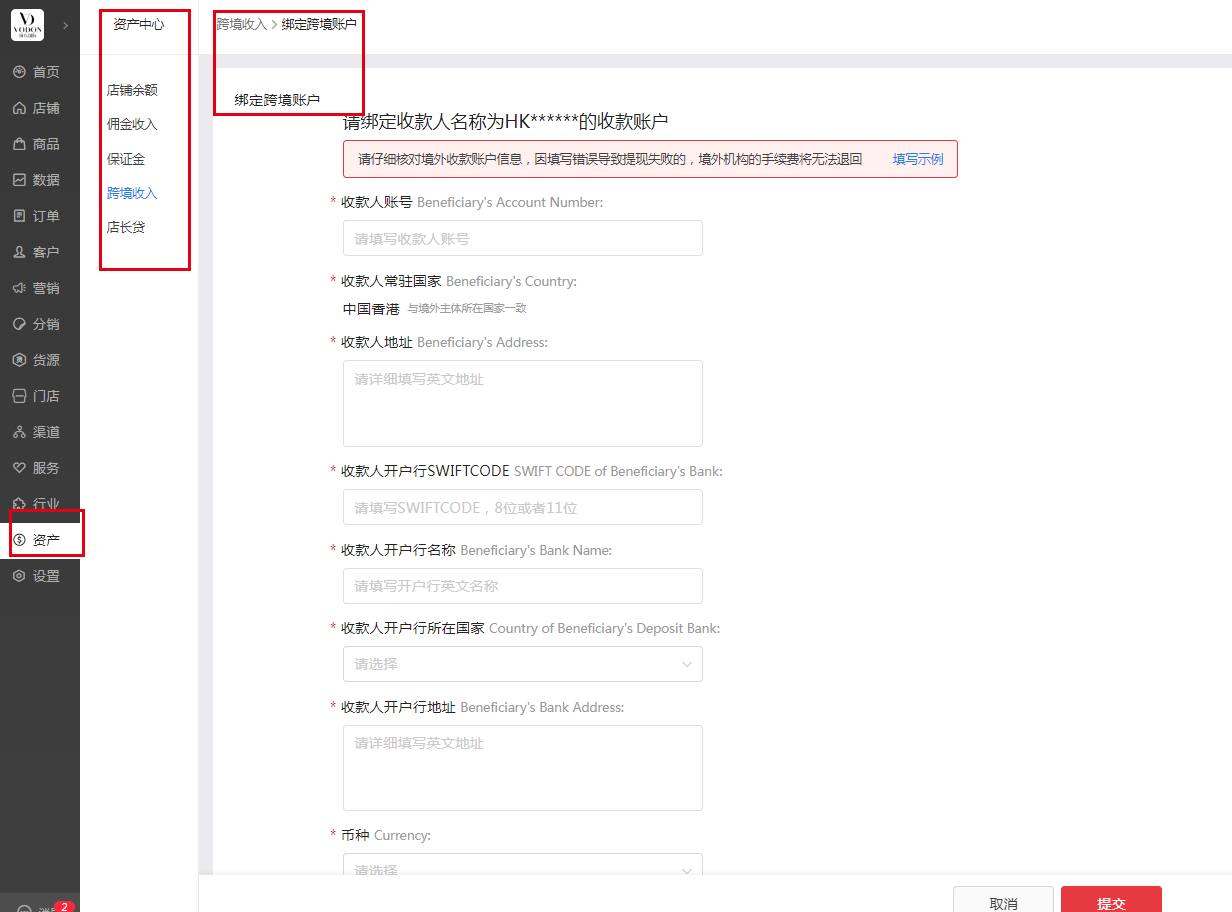Open the settings (设置) gear icon
1232x912 pixels.
click(19, 576)
